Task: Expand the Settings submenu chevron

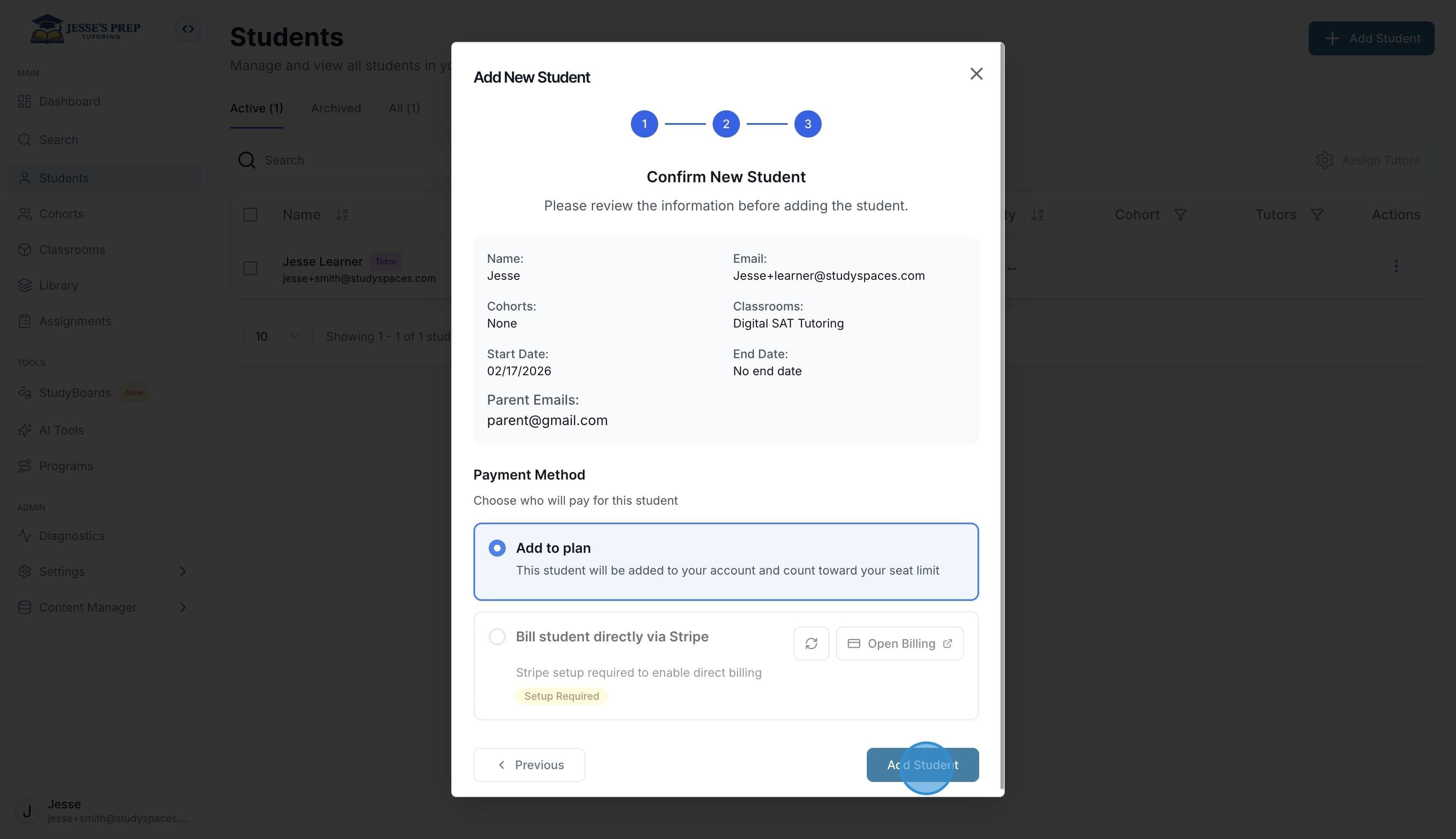Action: tap(183, 572)
